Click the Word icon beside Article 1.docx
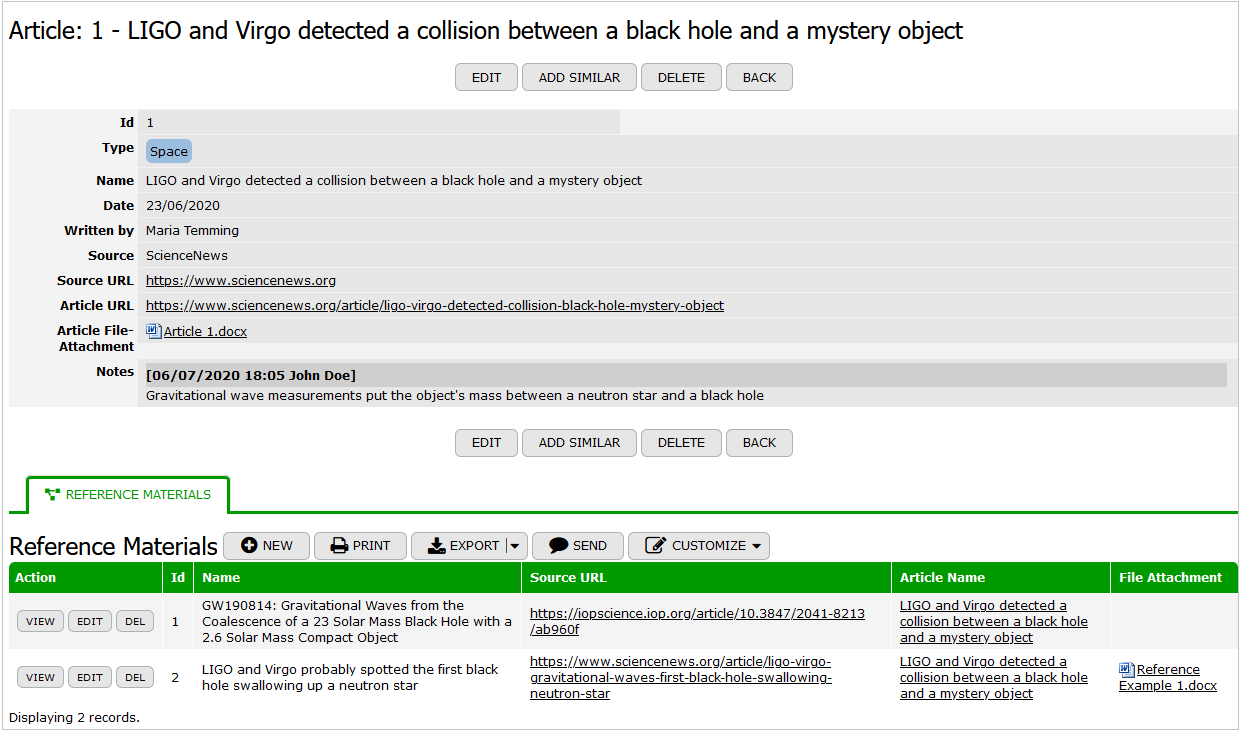 tap(153, 330)
